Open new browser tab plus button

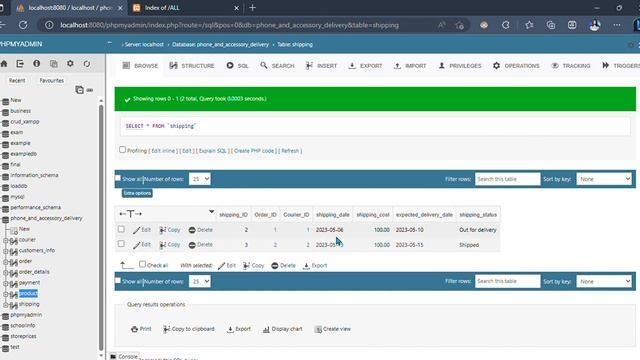[252, 8]
